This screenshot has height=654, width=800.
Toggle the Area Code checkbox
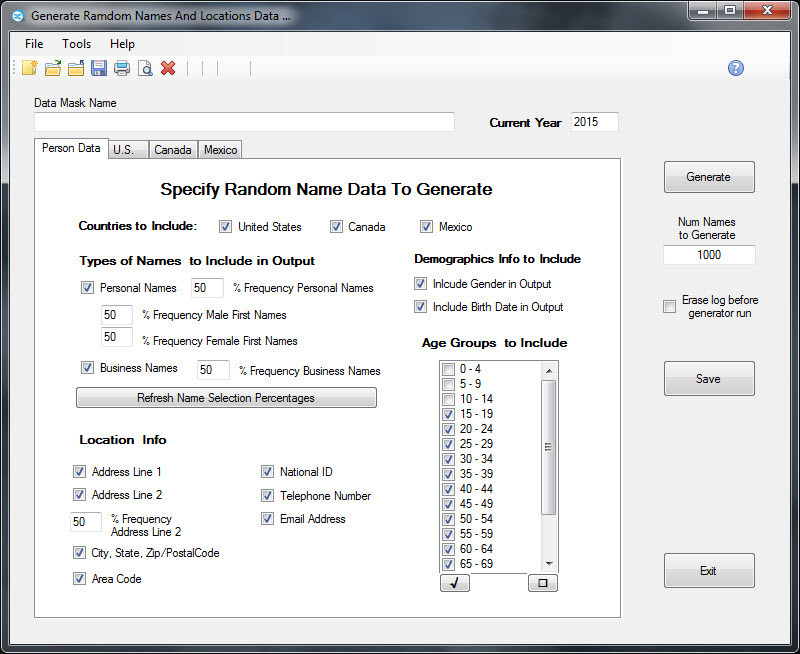pos(79,578)
